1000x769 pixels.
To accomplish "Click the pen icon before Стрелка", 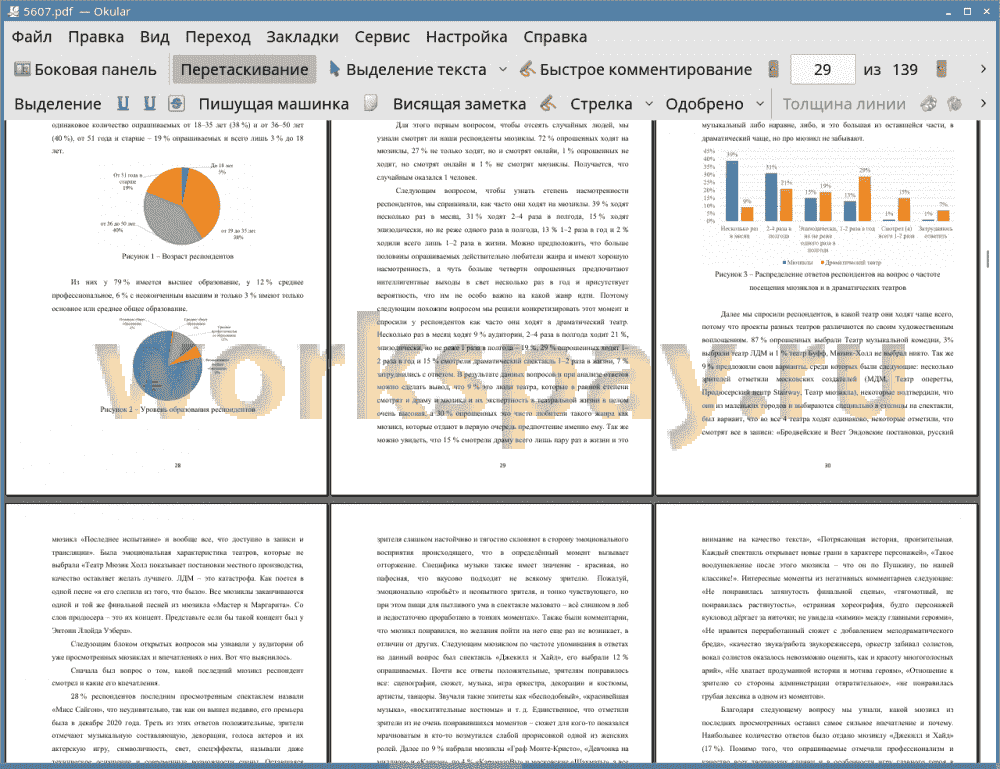I will (548, 103).
